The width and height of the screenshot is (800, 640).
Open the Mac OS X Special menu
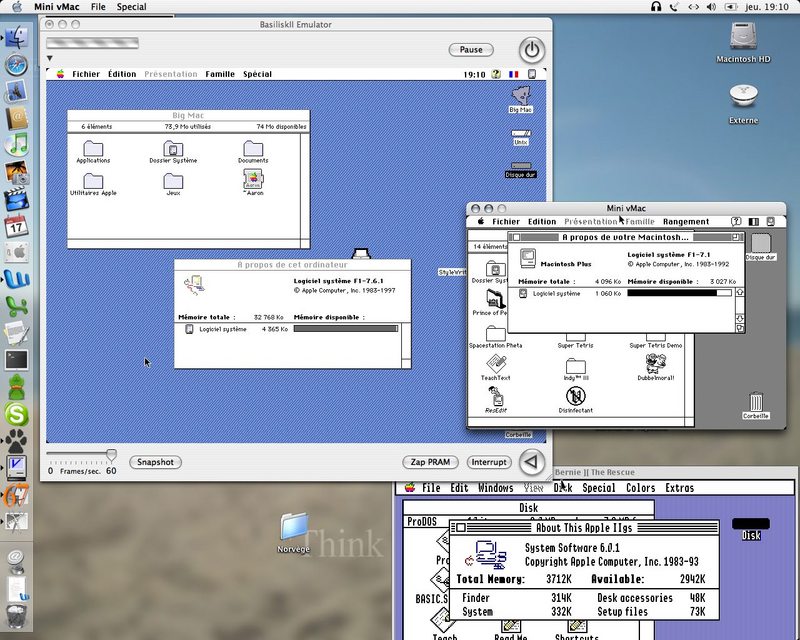(x=131, y=7)
